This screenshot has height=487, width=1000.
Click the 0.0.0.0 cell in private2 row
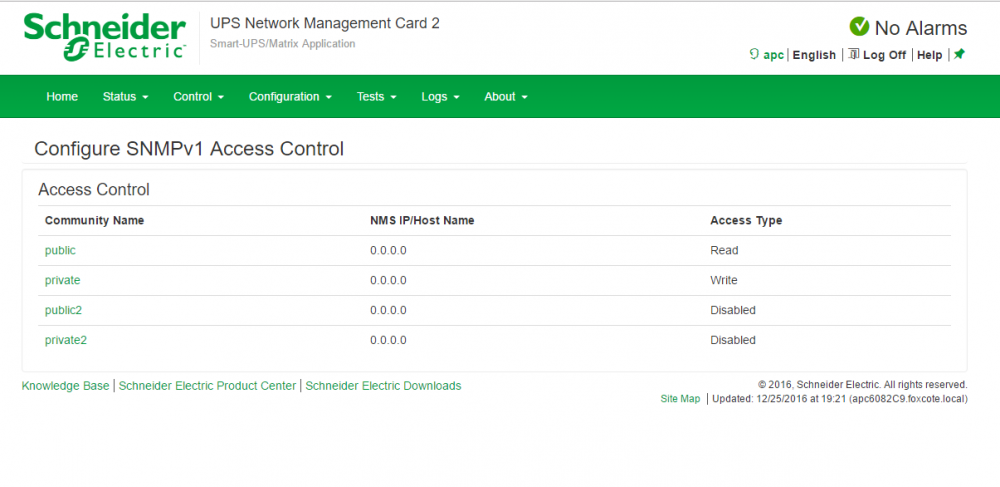[x=388, y=340]
